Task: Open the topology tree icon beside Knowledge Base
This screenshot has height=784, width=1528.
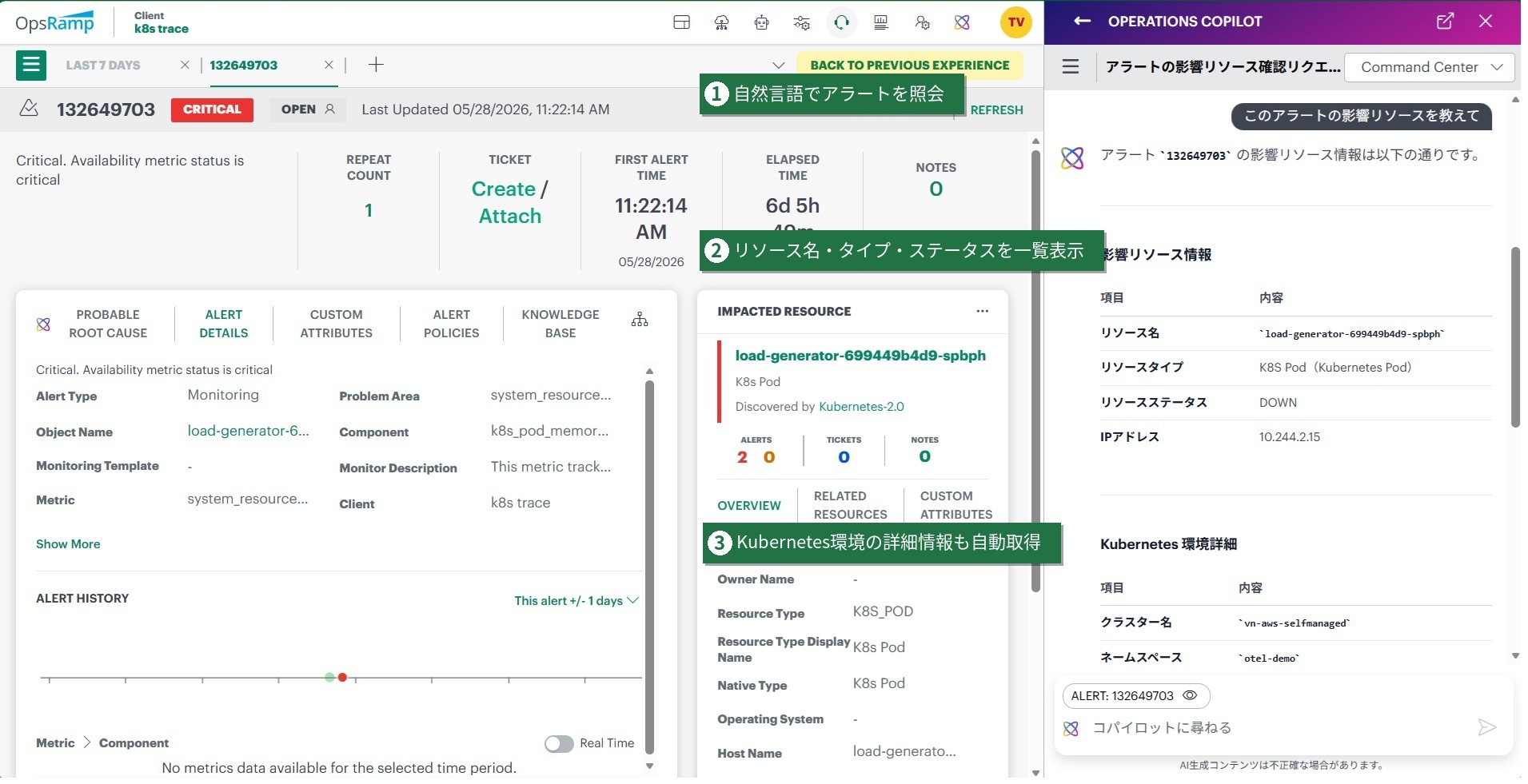Action: 640,320
